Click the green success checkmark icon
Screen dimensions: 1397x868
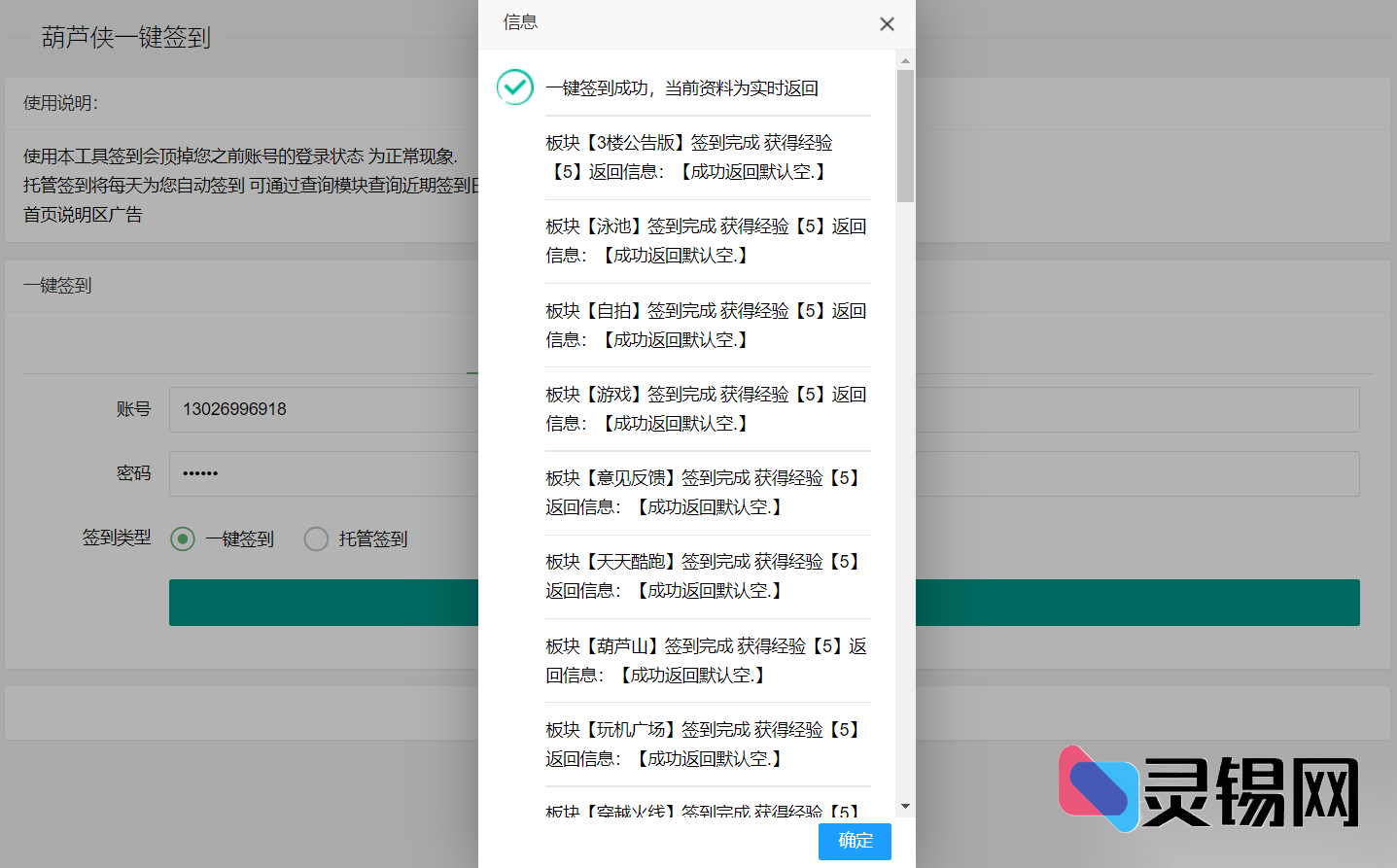(x=514, y=87)
